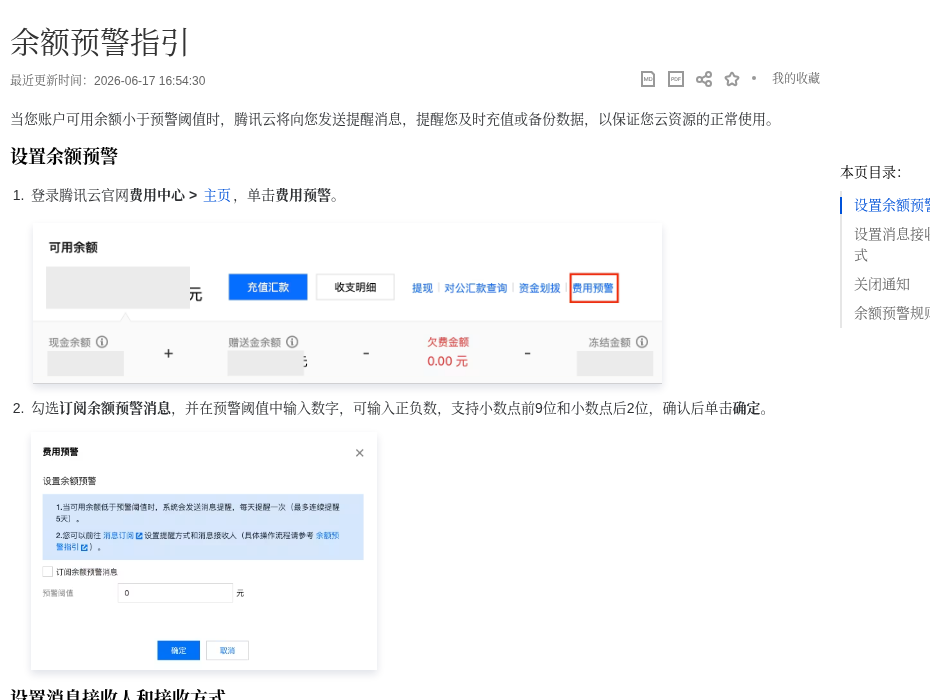
Task: Open the 主页 link in step 1
Action: click(x=216, y=195)
